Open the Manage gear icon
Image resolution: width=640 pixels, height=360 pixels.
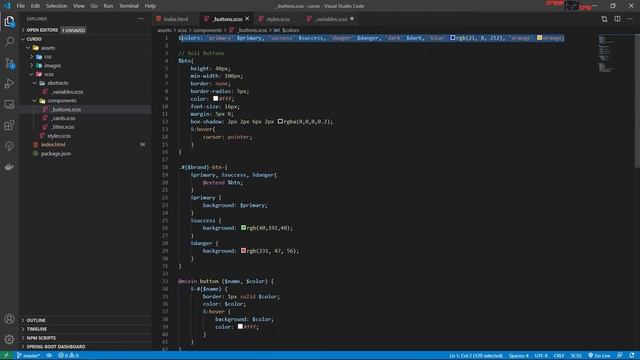(x=9, y=339)
